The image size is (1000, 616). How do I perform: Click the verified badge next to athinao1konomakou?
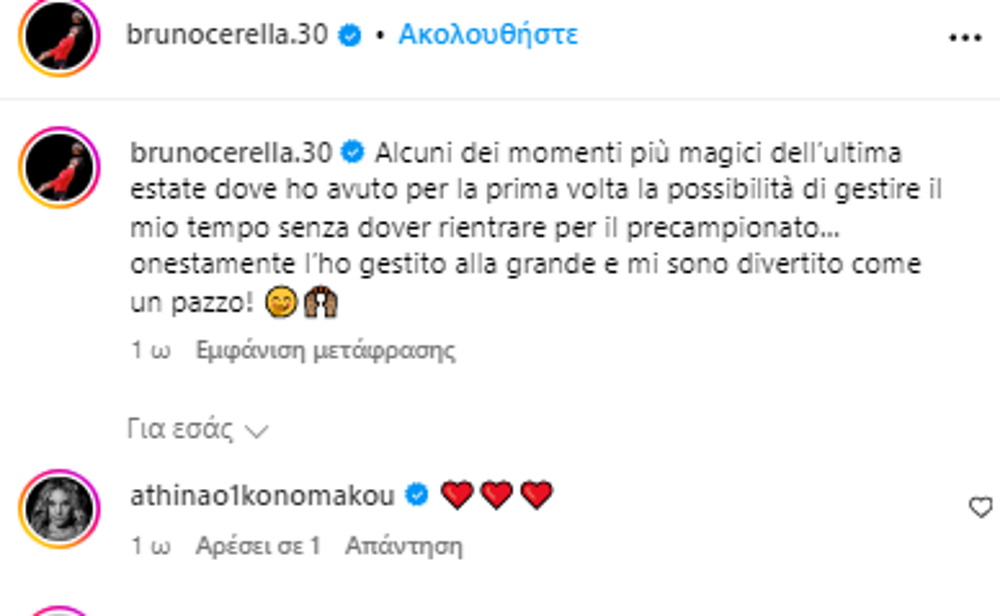coord(417,495)
